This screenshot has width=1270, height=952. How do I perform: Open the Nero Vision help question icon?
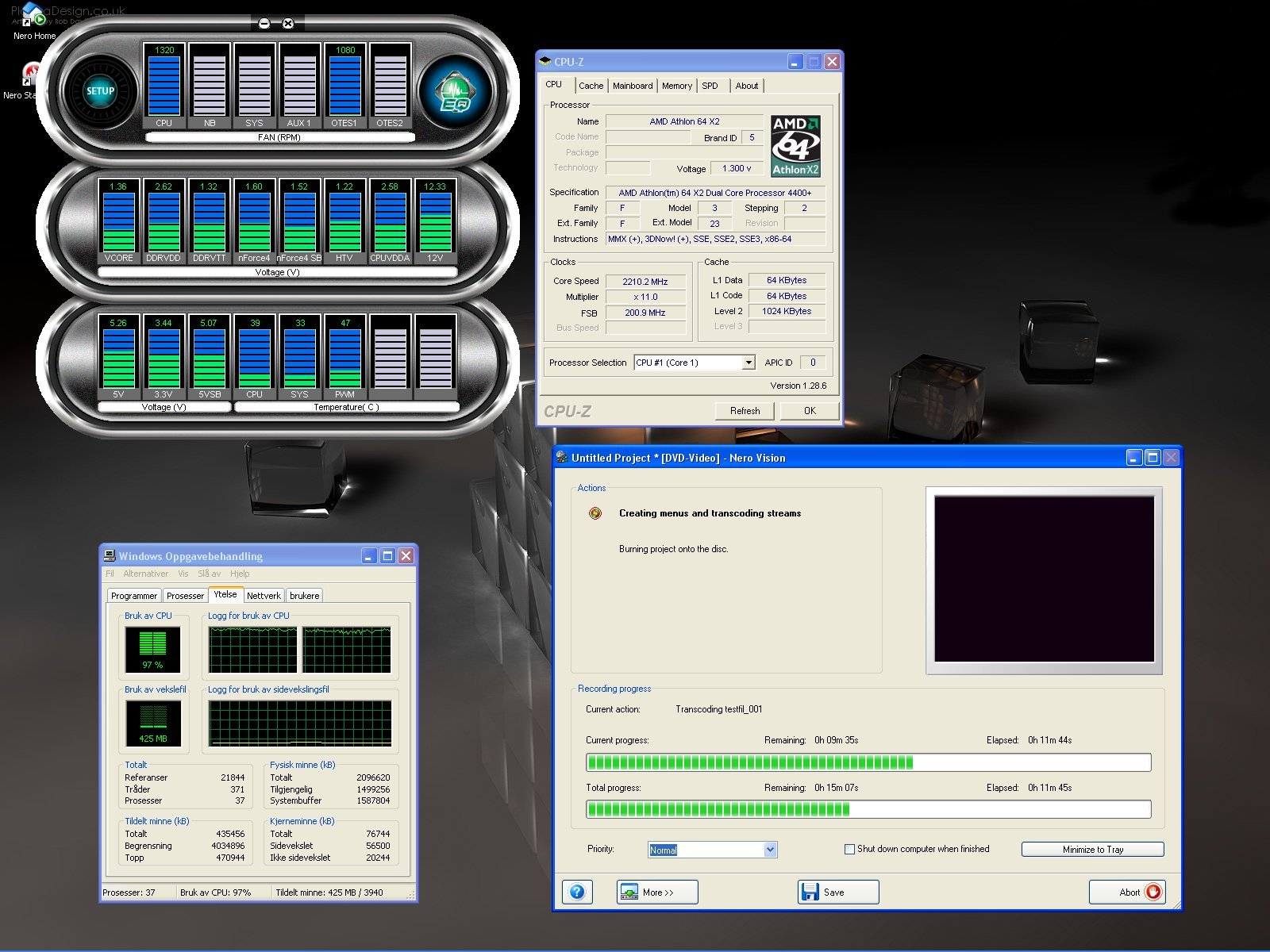(577, 892)
